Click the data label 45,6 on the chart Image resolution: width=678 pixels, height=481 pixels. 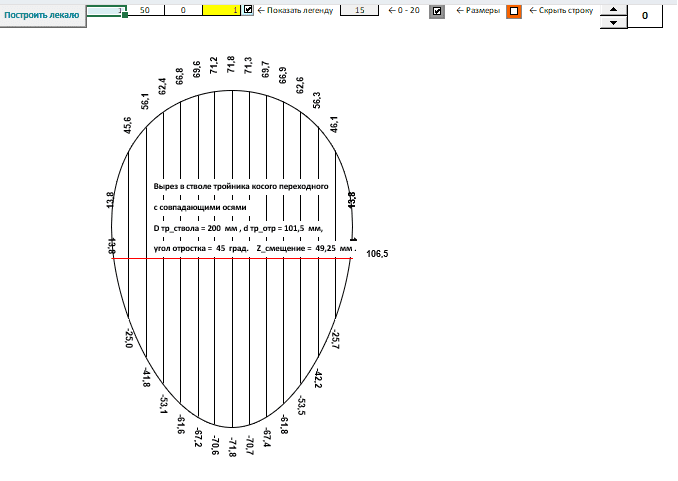pyautogui.click(x=128, y=125)
